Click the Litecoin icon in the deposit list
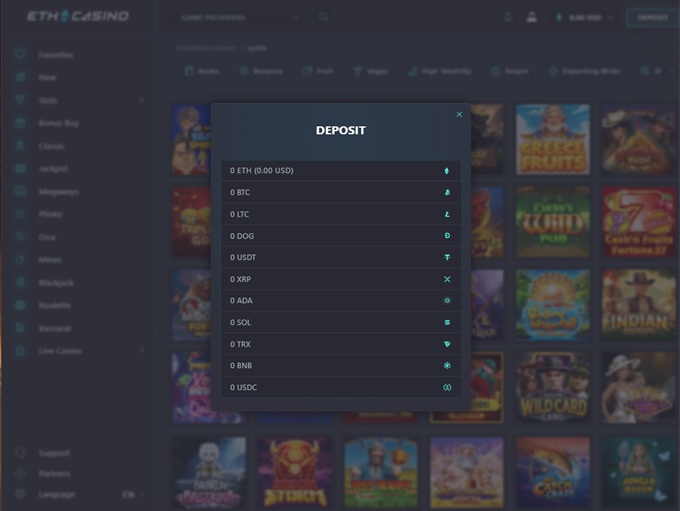This screenshot has width=680, height=511. tap(447, 214)
